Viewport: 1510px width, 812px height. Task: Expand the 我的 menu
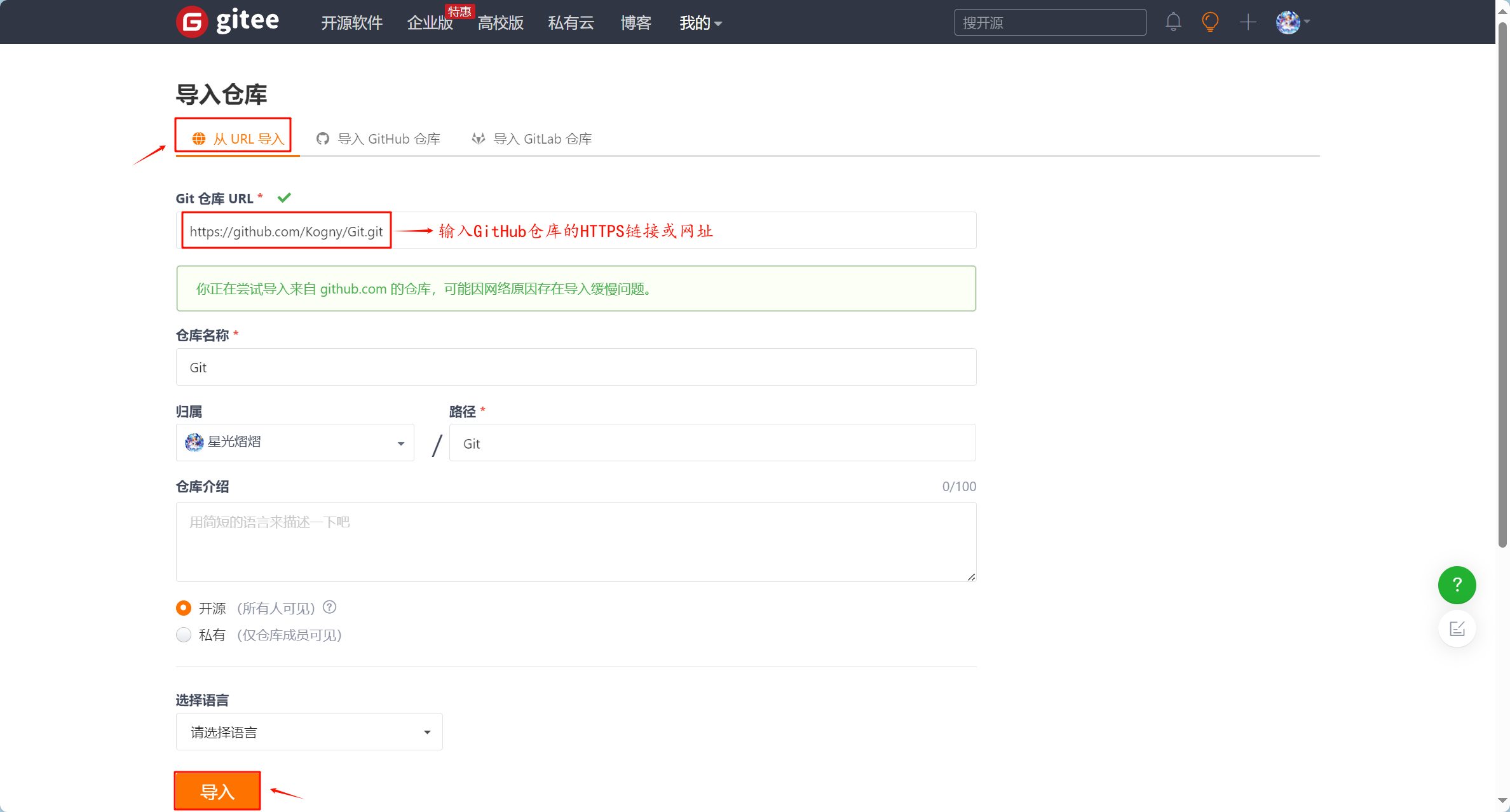(700, 23)
